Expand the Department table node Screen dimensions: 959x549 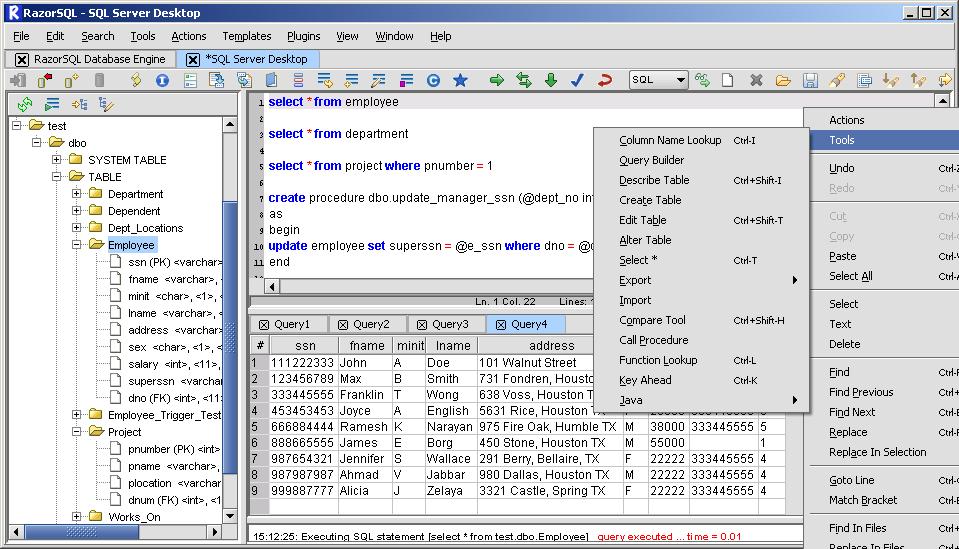[x=76, y=194]
